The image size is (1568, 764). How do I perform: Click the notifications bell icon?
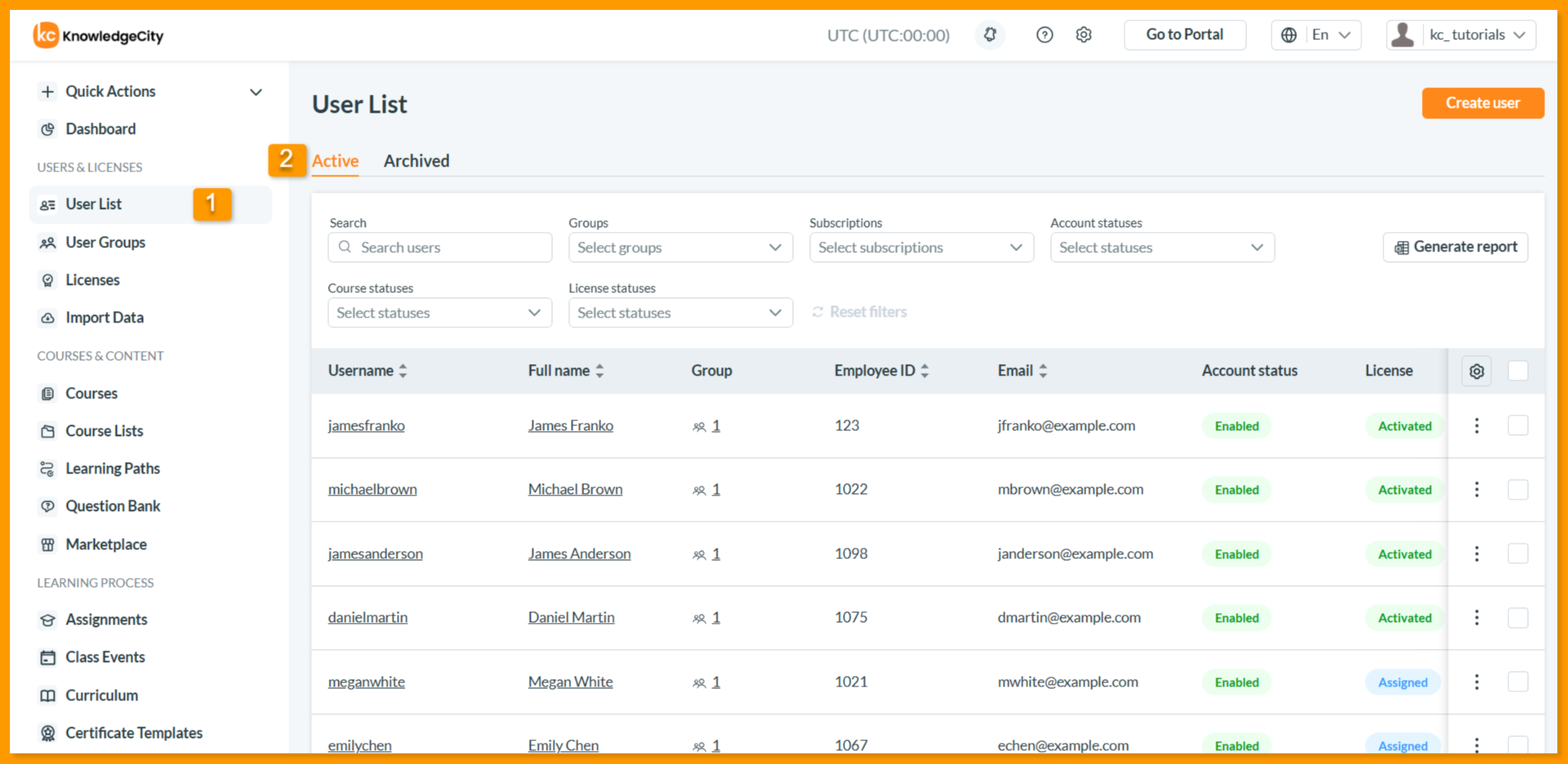[990, 35]
